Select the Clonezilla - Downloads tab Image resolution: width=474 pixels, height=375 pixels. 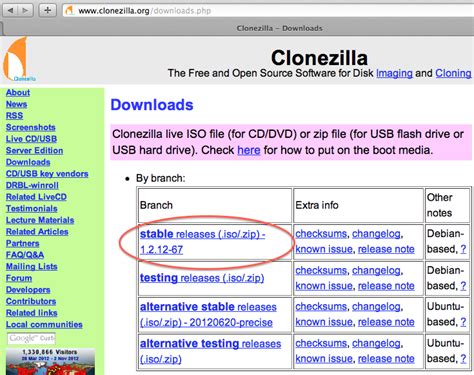[279, 28]
